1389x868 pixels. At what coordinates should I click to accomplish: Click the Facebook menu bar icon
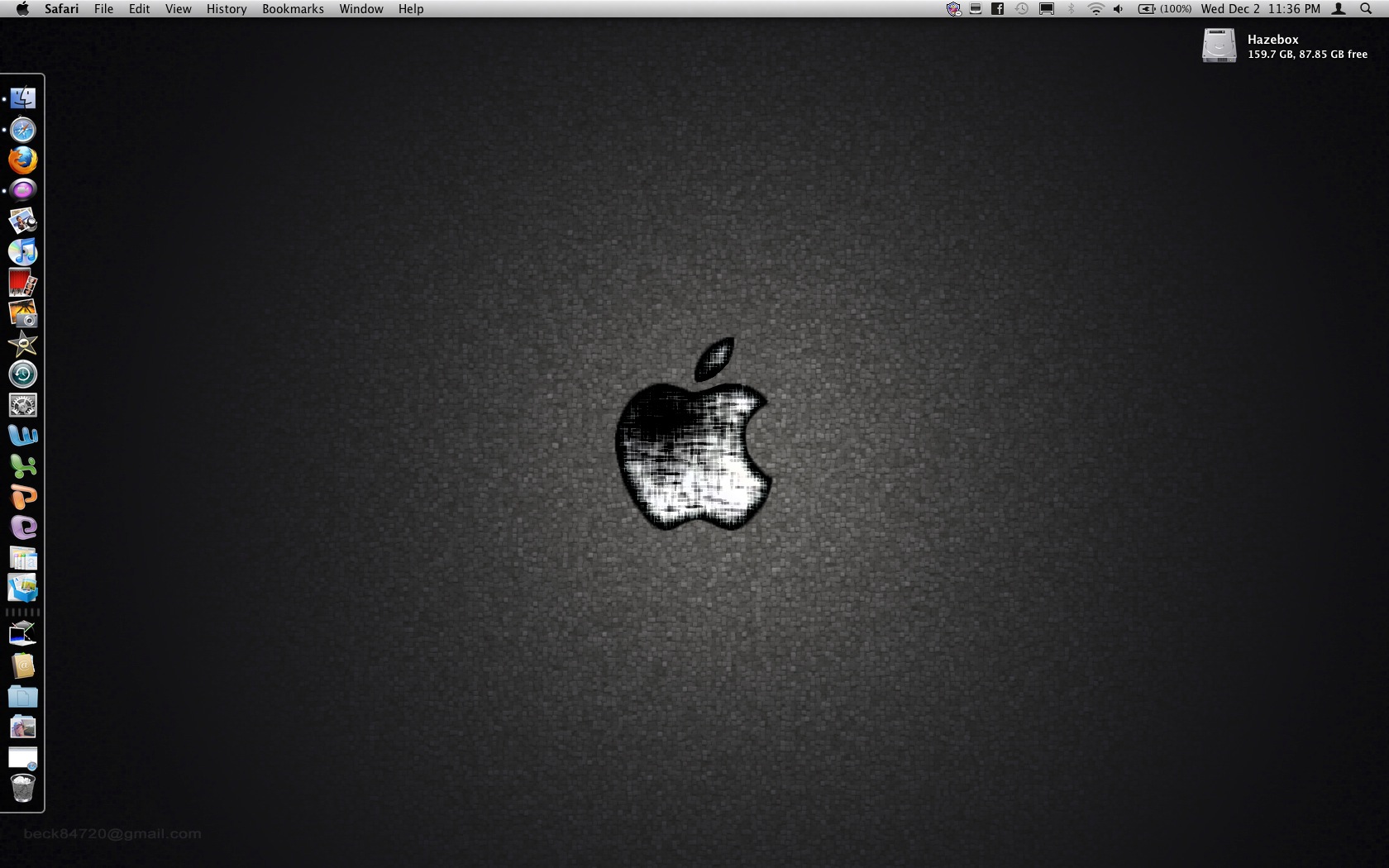click(x=998, y=9)
